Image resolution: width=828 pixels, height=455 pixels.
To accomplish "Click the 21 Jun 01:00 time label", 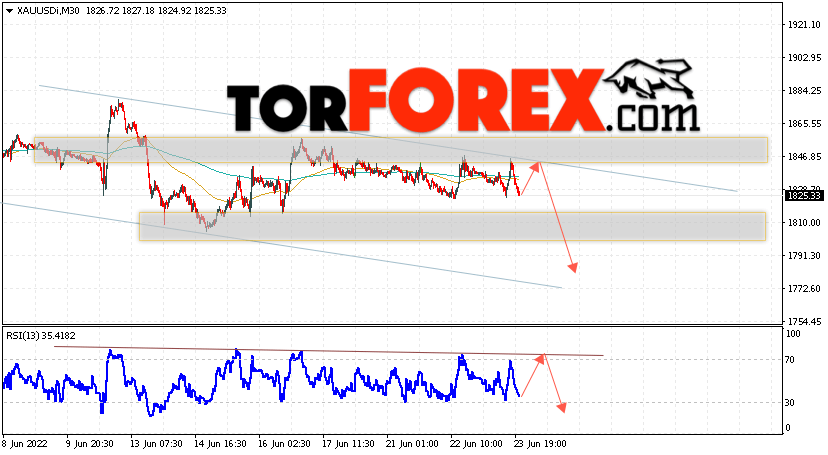I will [412, 444].
